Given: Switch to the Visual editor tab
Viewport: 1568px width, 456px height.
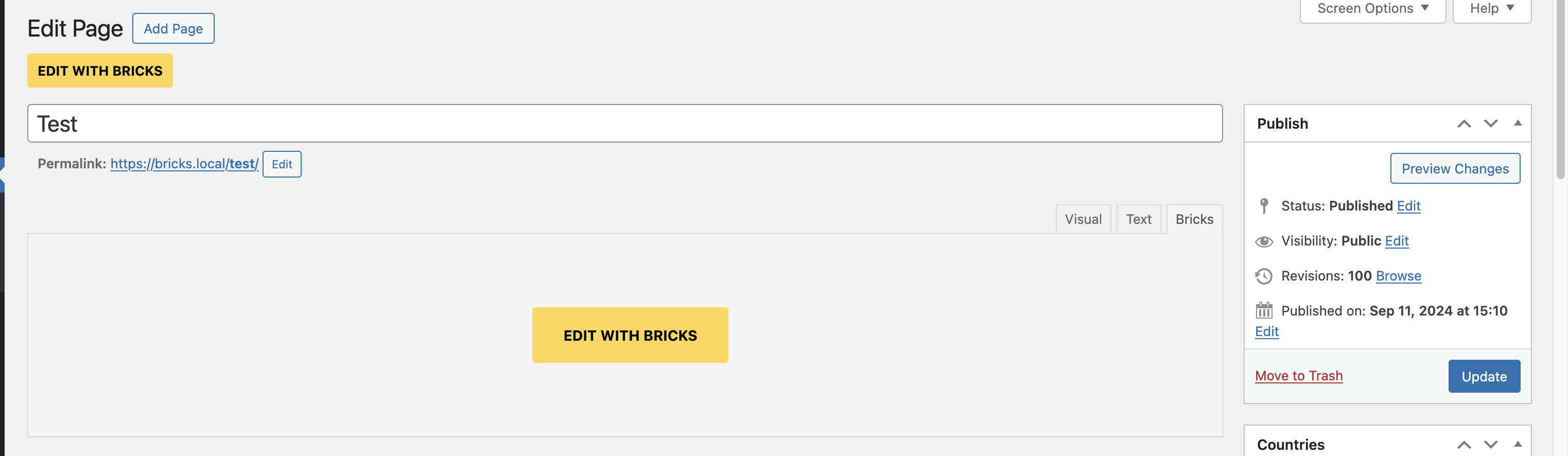Looking at the screenshot, I should coord(1083,219).
